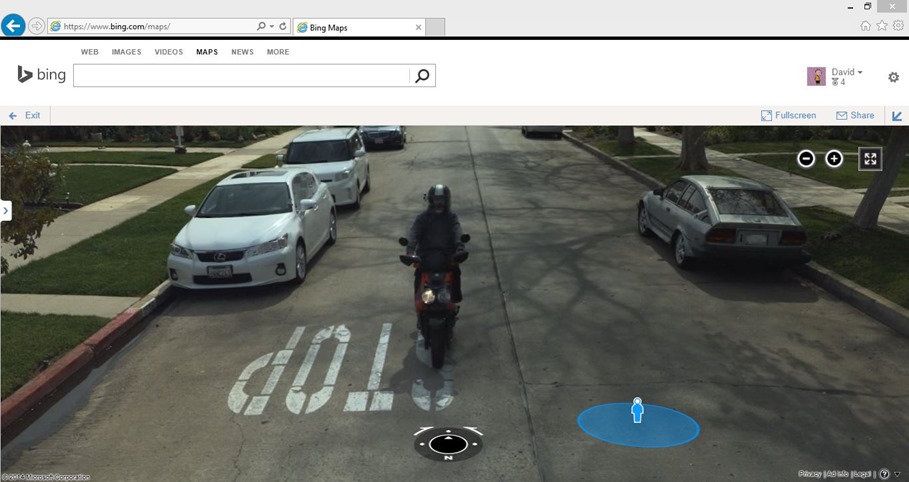Enter Fullscreen mode
The image size is (909, 482).
pyautogui.click(x=788, y=116)
